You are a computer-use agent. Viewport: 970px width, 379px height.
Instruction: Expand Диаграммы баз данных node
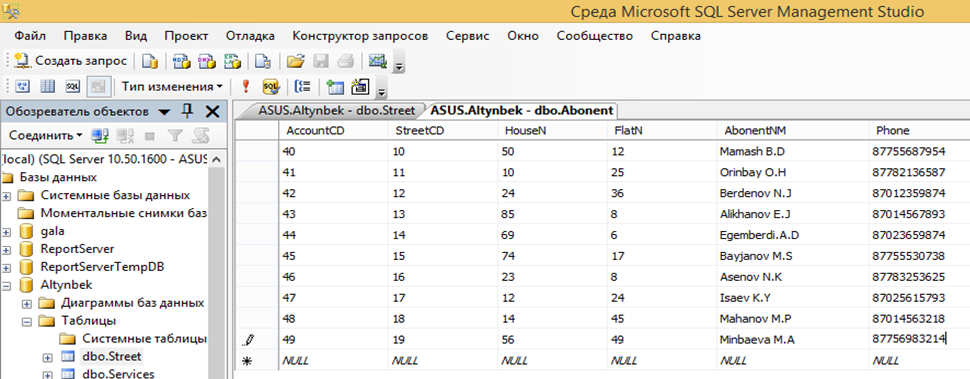point(27,304)
